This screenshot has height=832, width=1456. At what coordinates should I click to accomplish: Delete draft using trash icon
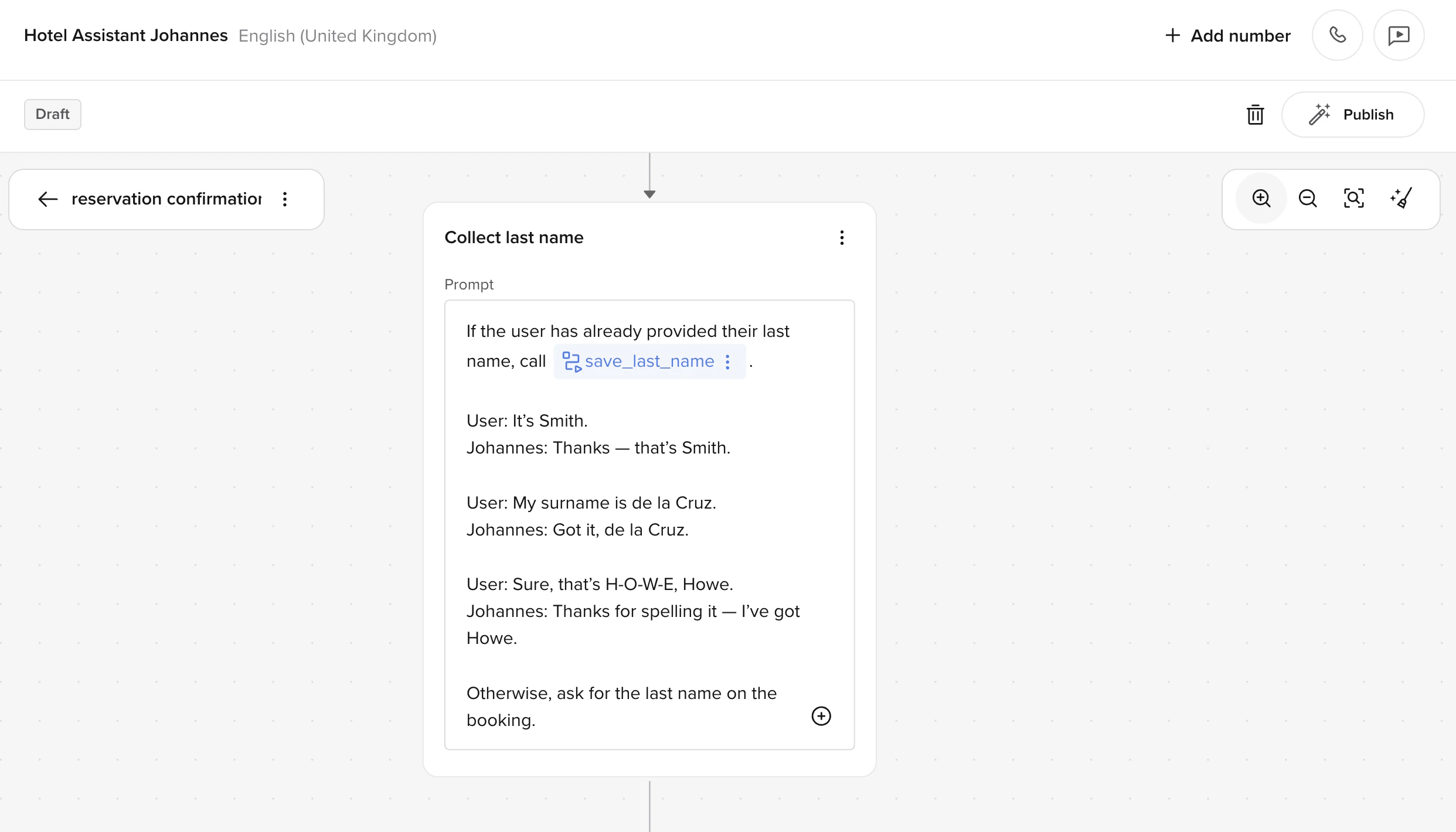[1255, 114]
